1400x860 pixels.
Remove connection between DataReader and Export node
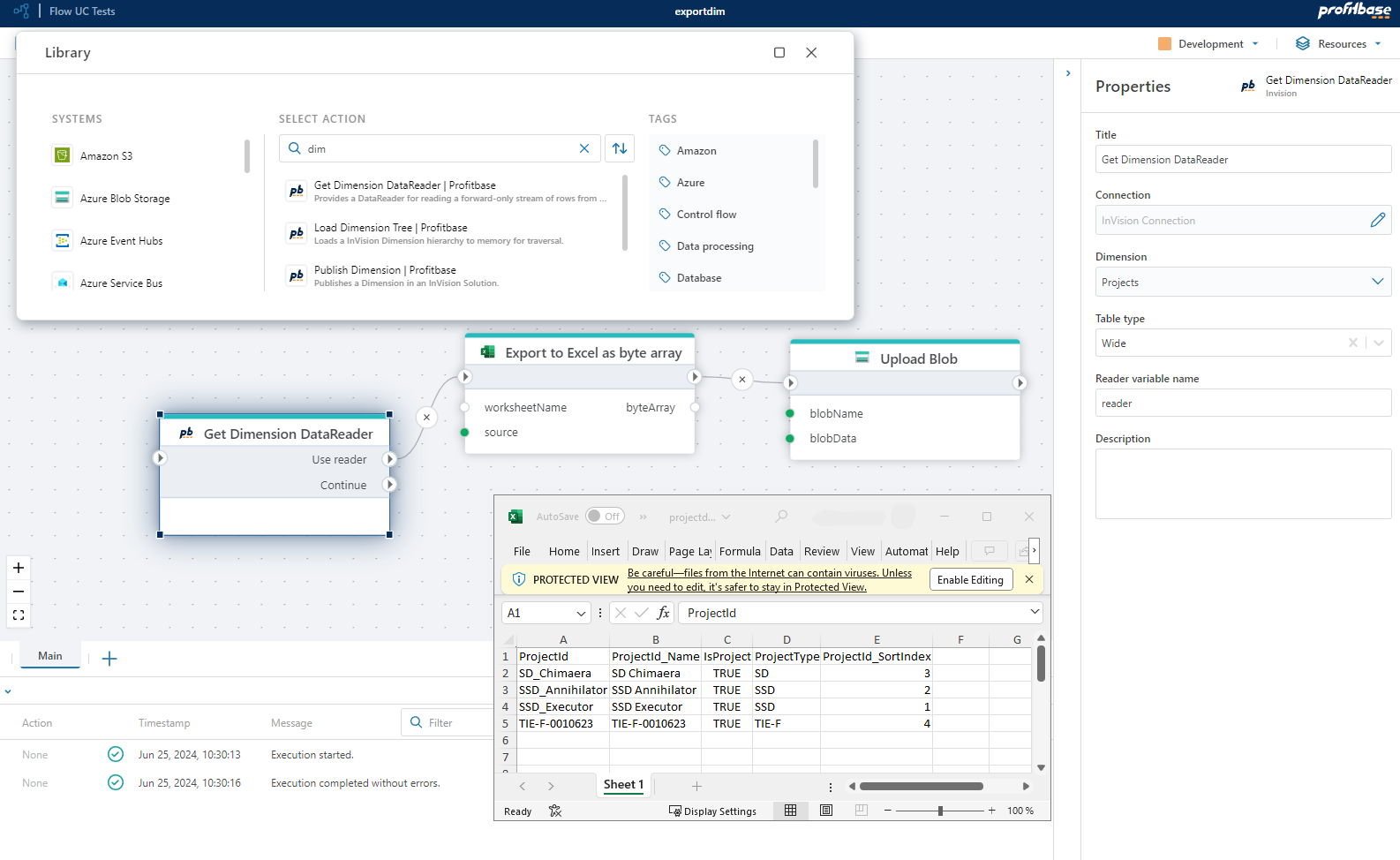click(x=426, y=417)
